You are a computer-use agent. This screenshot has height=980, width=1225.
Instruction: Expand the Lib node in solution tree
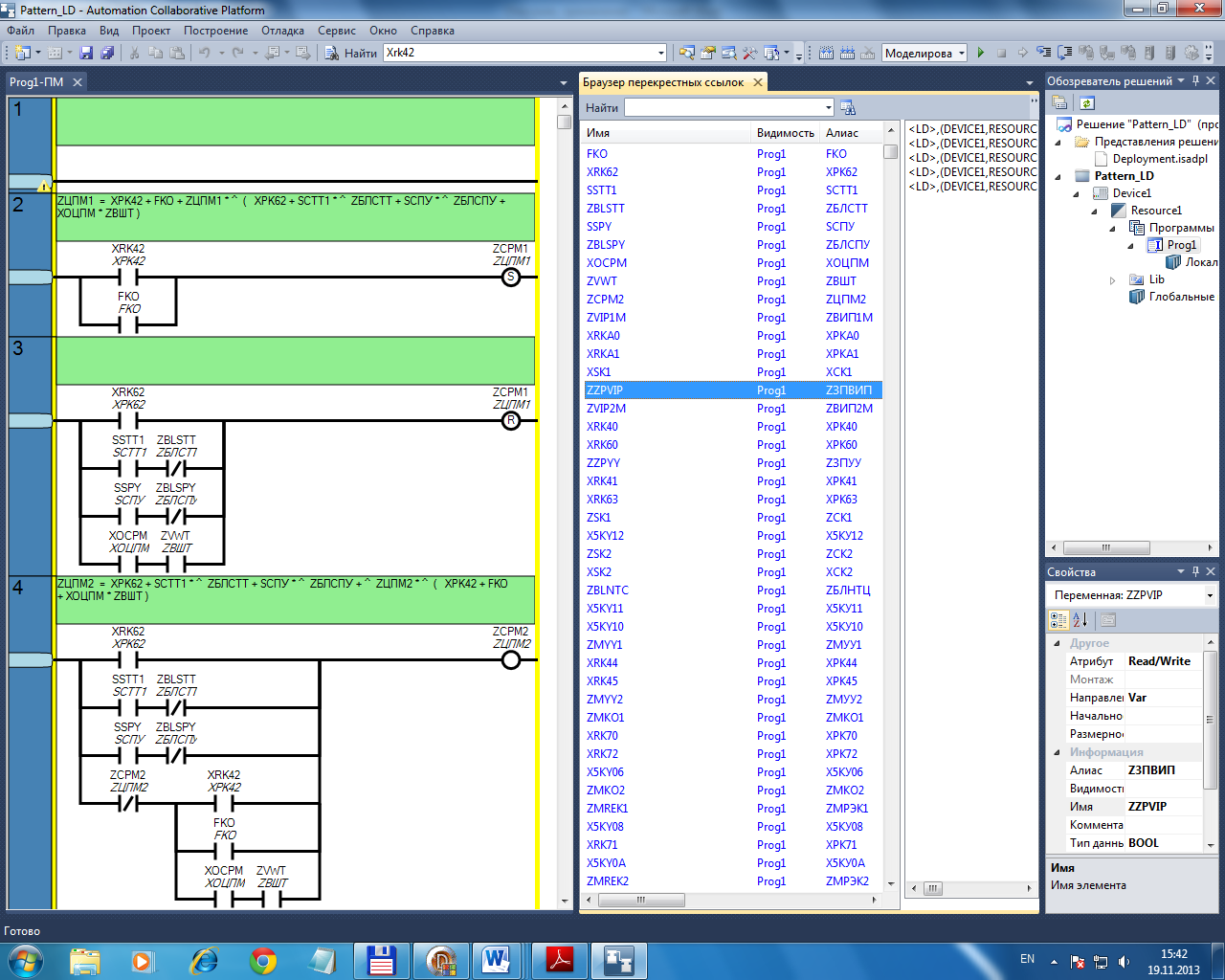pyautogui.click(x=1112, y=280)
